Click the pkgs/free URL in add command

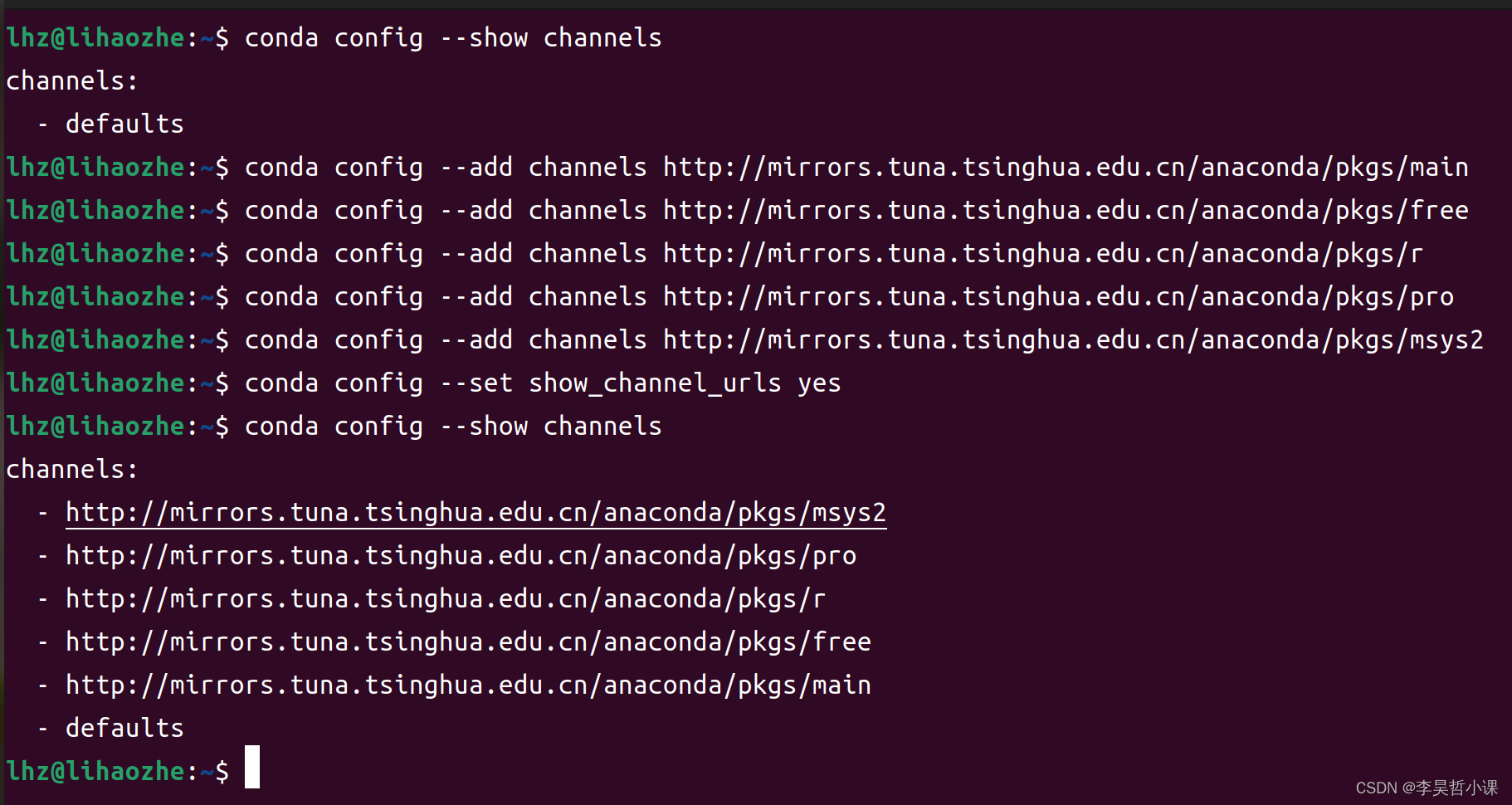(x=1066, y=211)
